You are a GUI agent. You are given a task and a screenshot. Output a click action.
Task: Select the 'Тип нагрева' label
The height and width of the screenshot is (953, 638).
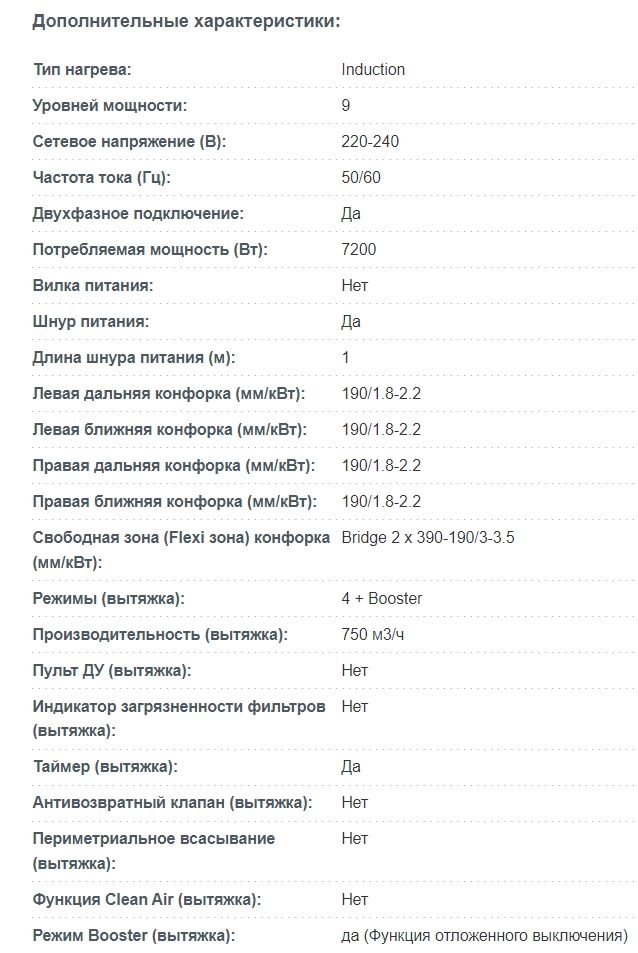pos(82,70)
